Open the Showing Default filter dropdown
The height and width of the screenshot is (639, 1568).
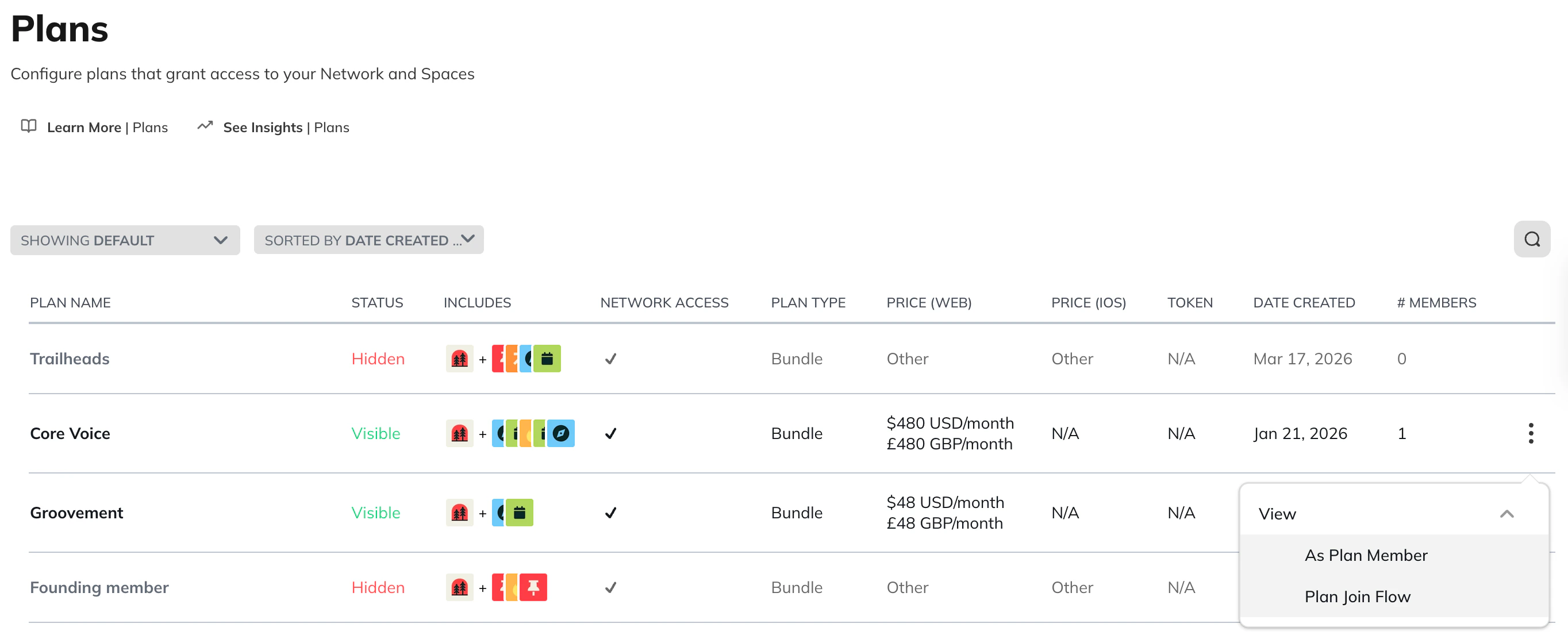pyautogui.click(x=125, y=240)
